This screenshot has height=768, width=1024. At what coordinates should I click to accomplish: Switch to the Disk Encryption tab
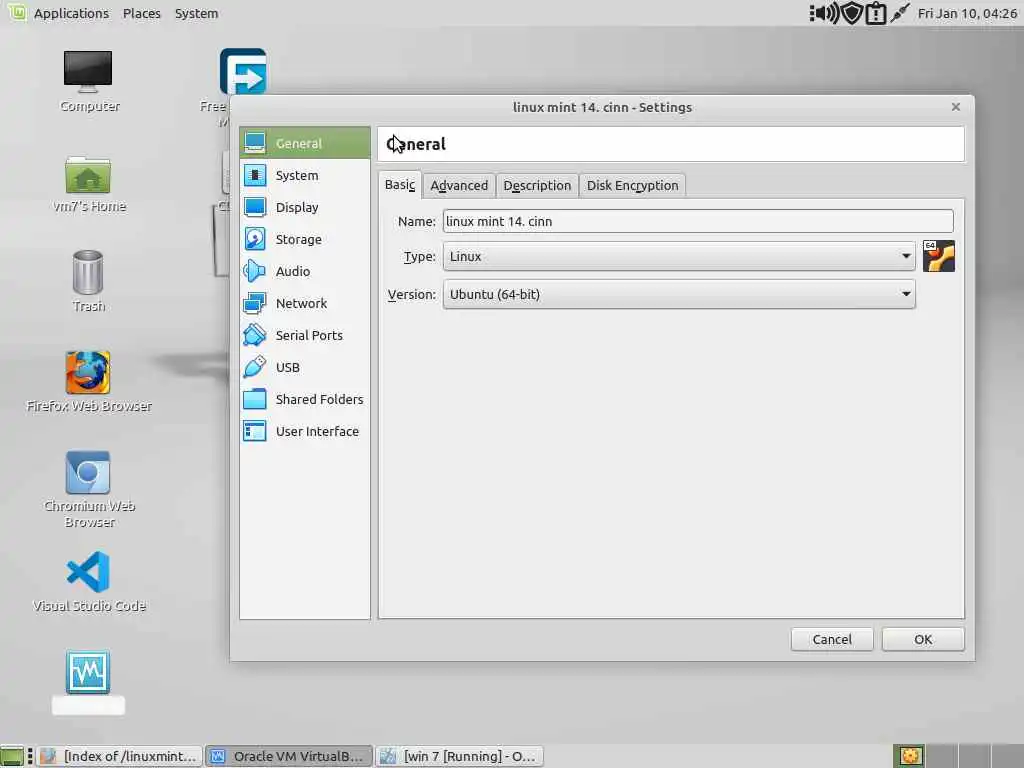(x=632, y=185)
